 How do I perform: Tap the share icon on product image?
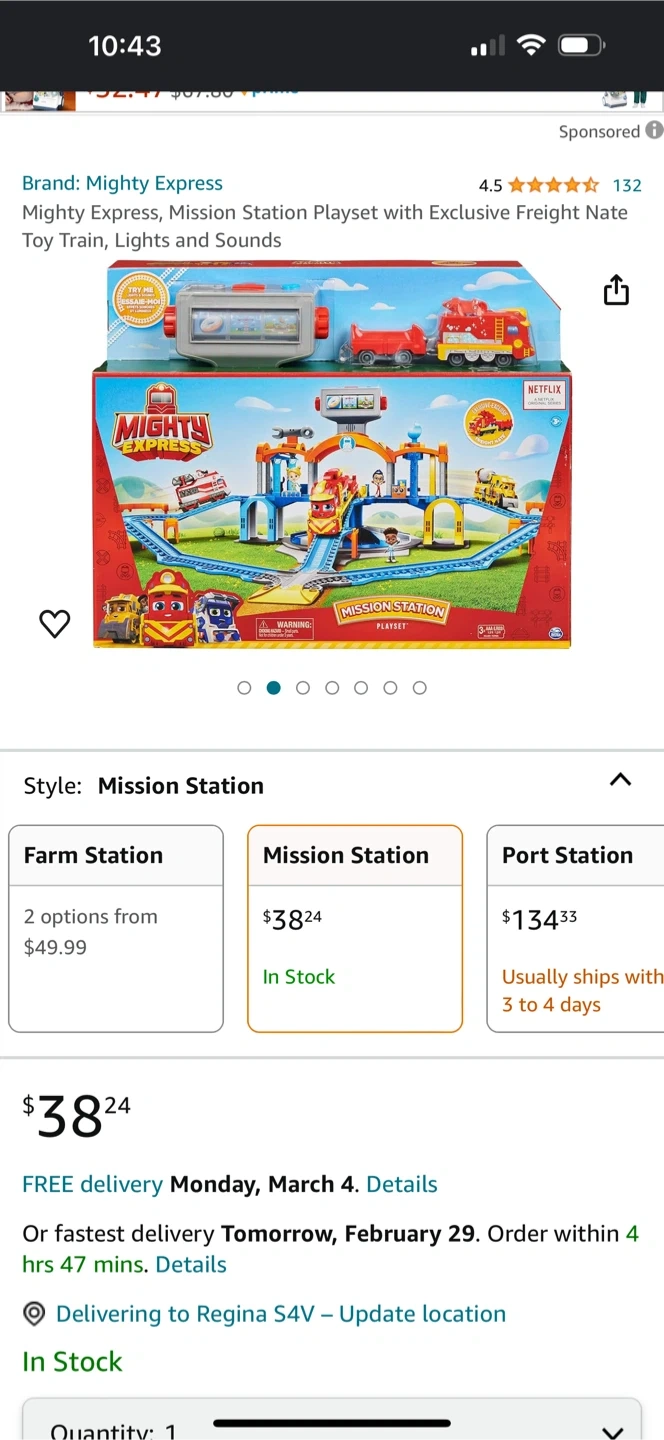tap(616, 290)
